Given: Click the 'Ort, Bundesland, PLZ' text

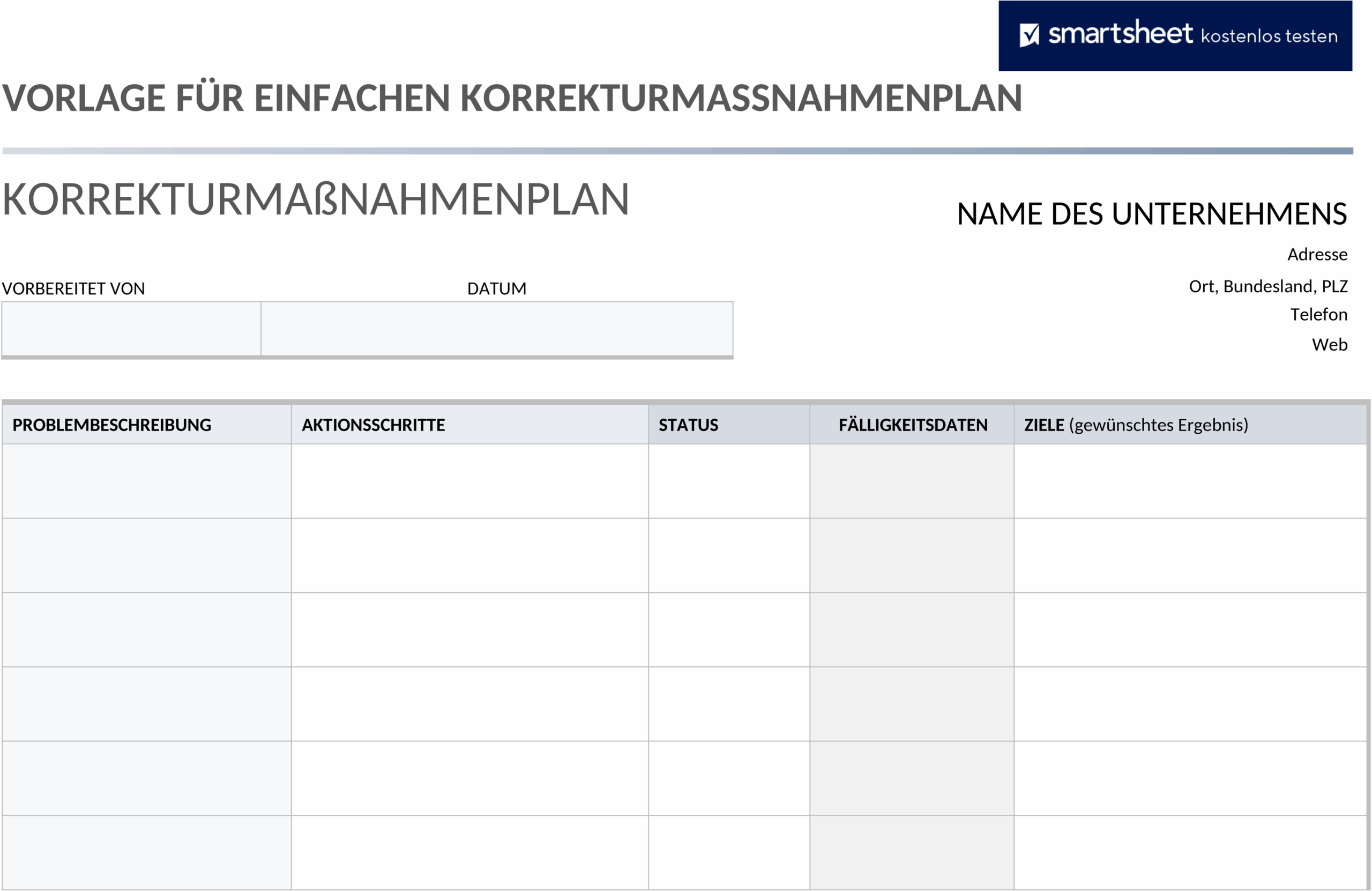Looking at the screenshot, I should [1267, 286].
